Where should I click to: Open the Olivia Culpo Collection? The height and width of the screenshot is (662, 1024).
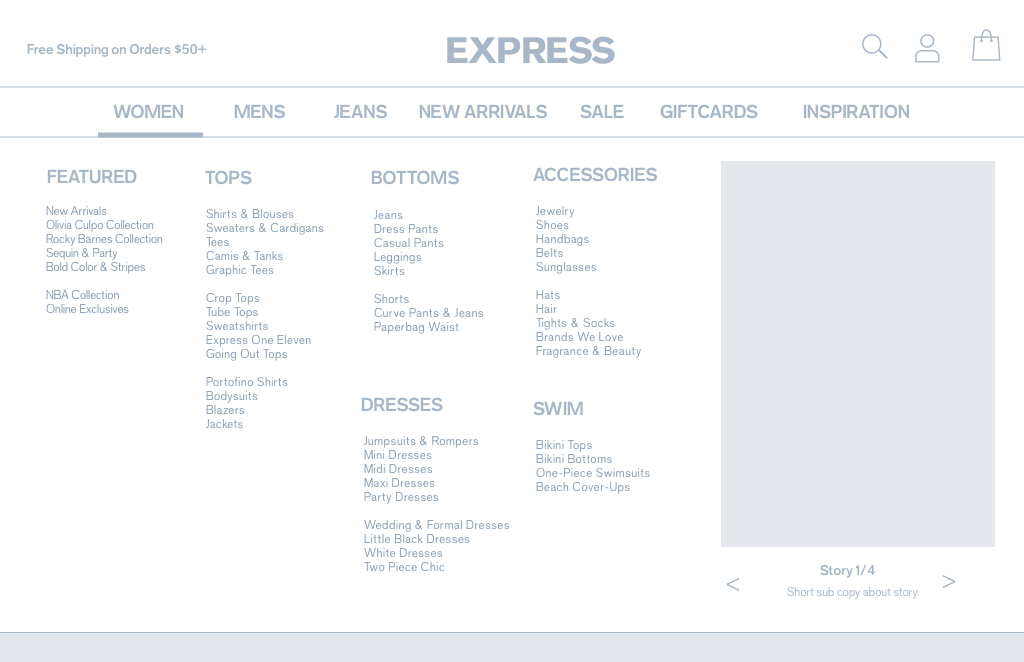(x=99, y=225)
